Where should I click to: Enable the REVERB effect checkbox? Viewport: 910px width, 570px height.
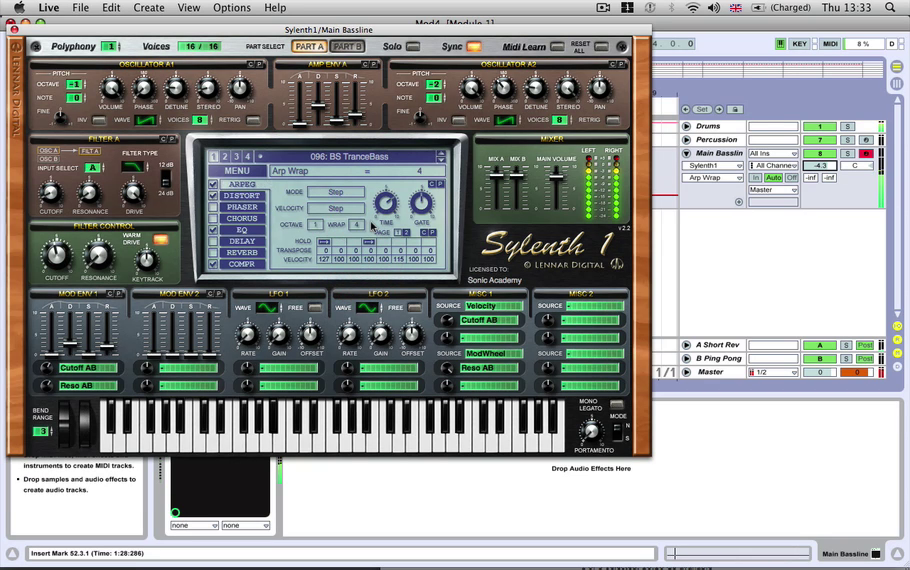point(213,252)
